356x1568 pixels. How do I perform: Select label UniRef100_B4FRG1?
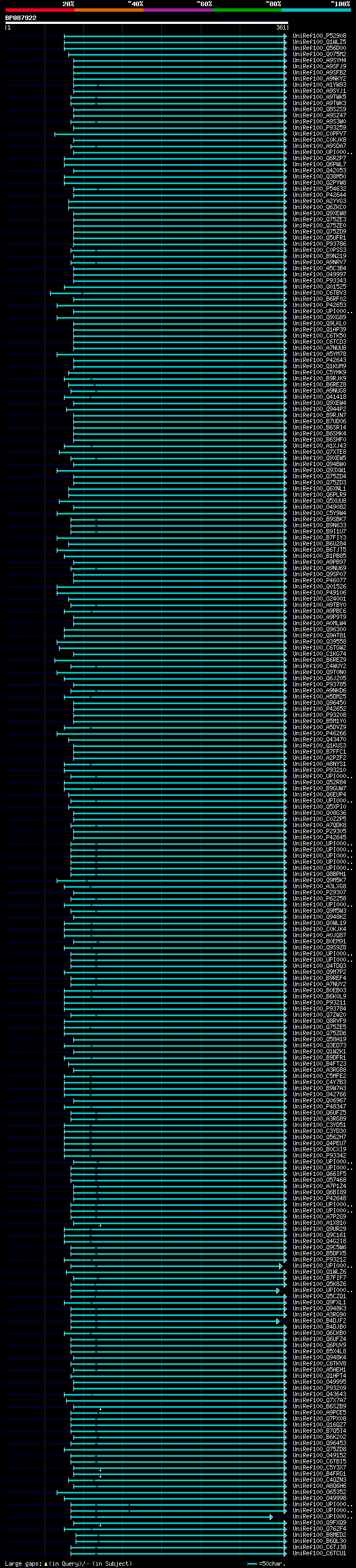point(319,1473)
